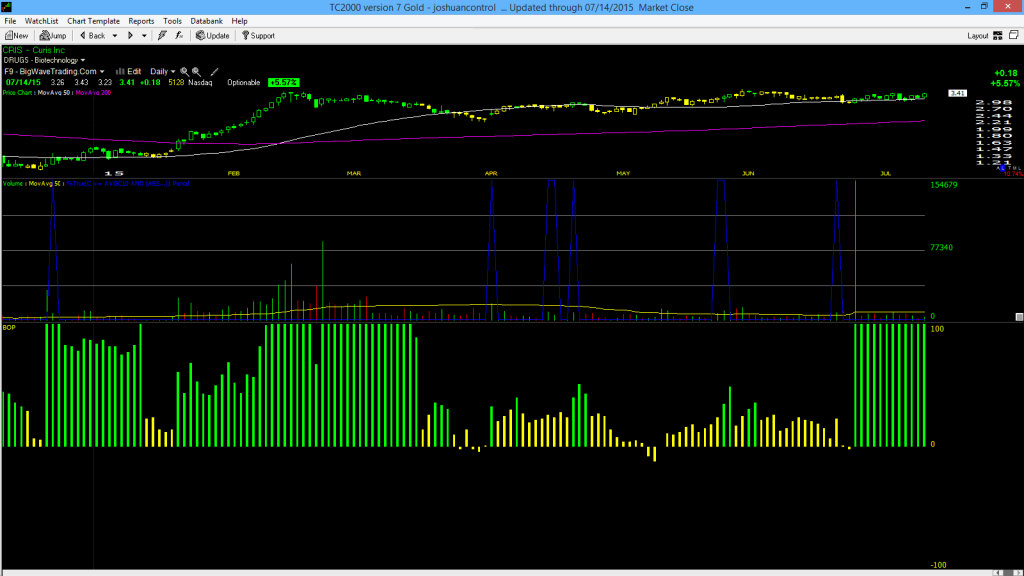Open the Databank menu
Viewport: 1024px width, 576px height.
(x=206, y=21)
